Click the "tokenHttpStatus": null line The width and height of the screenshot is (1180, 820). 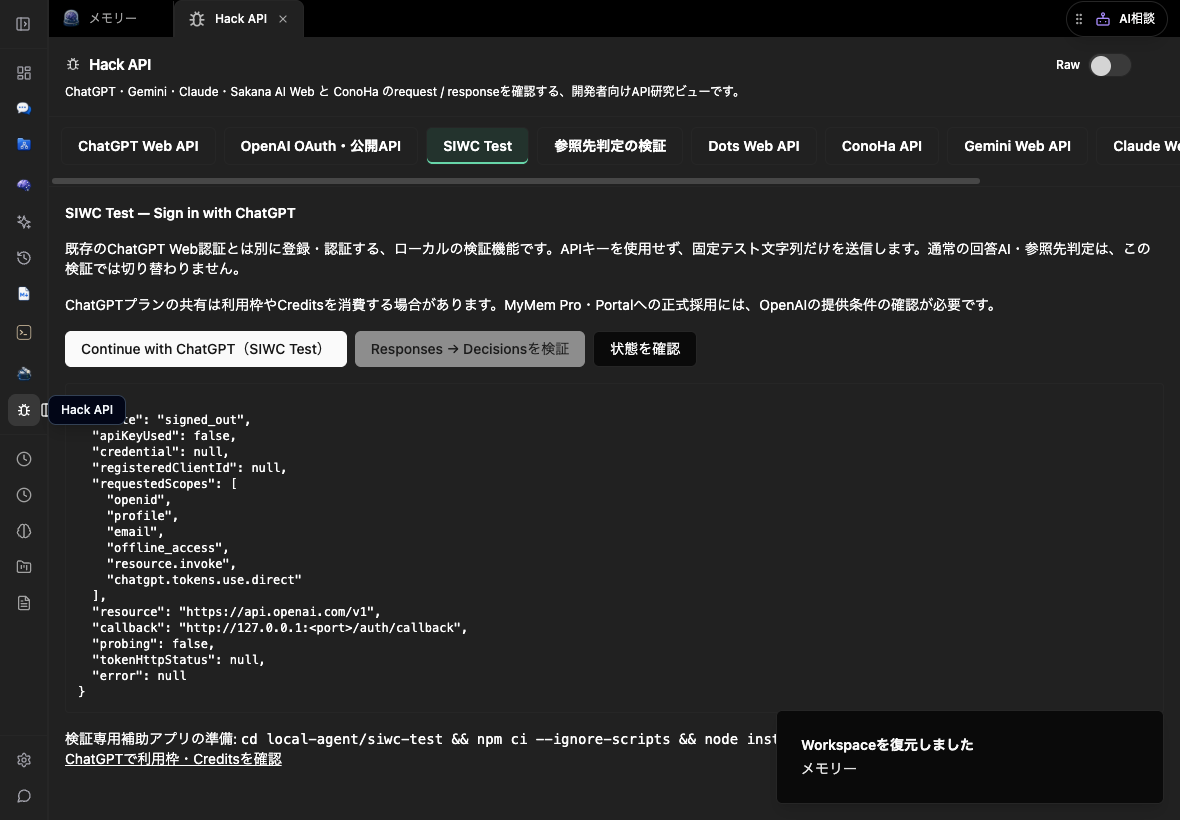[x=178, y=660]
